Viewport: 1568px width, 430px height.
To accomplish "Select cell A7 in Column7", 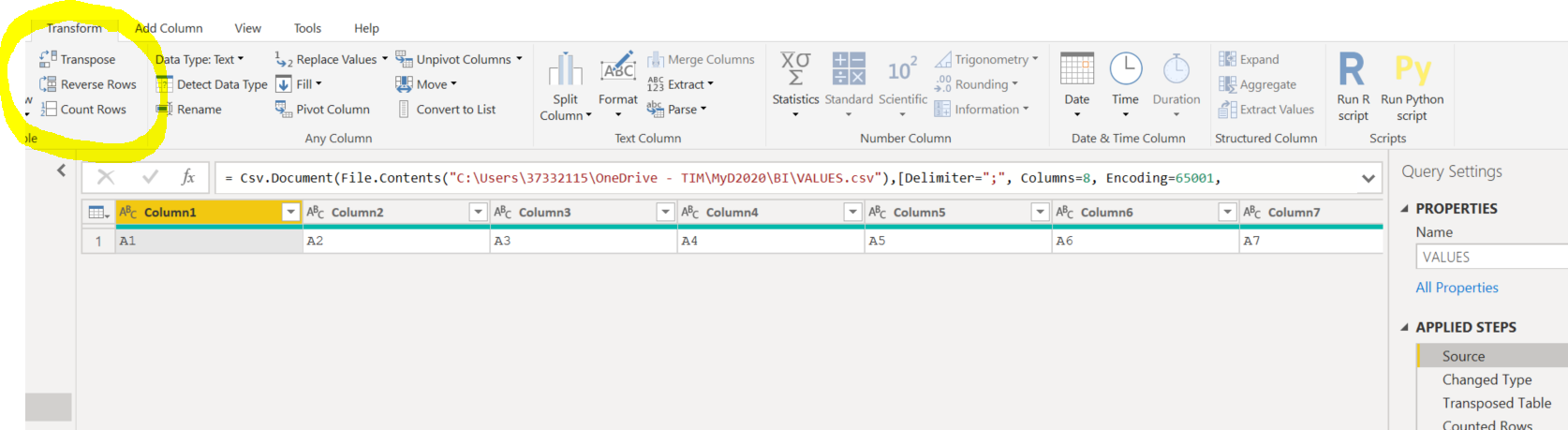I will 1311,241.
